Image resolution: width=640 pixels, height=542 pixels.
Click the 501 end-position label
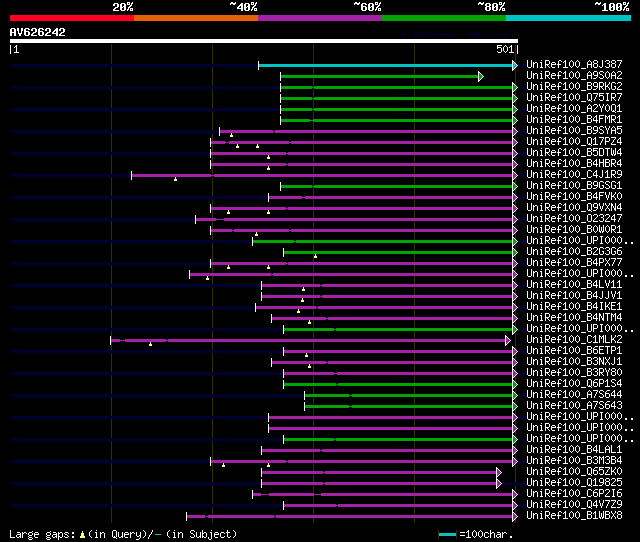click(x=505, y=49)
